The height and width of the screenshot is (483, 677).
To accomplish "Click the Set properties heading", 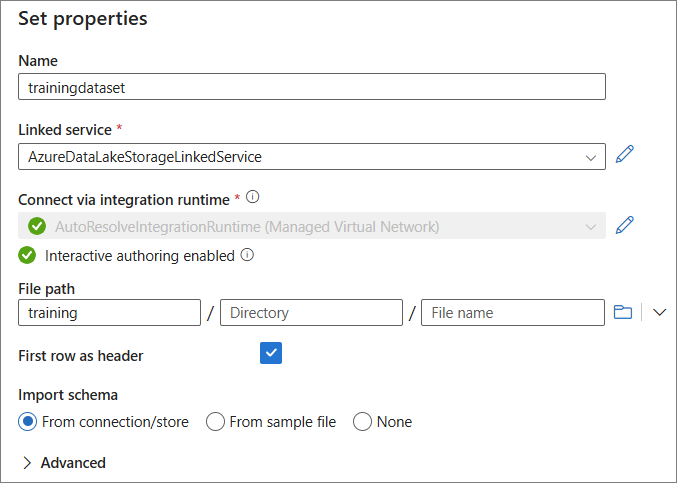I will [82, 19].
